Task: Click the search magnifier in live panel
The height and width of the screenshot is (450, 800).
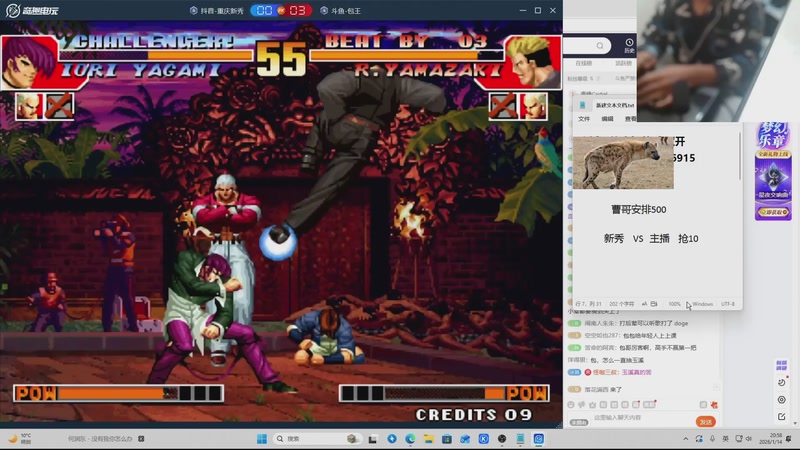Action: 600,46
